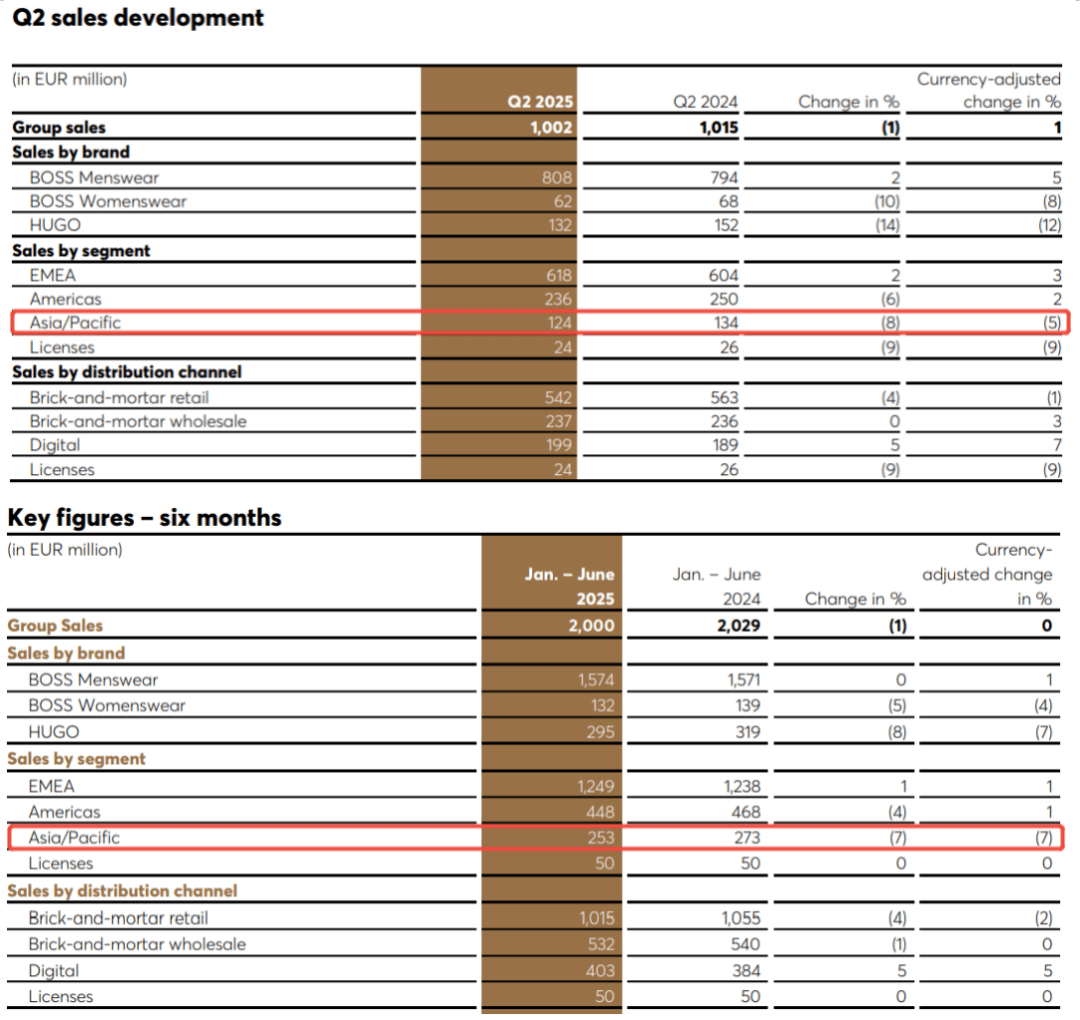Image resolution: width=1080 pixels, height=1020 pixels.
Task: Select BOSS Menswear Q2 2025 value "808"
Action: point(557,178)
